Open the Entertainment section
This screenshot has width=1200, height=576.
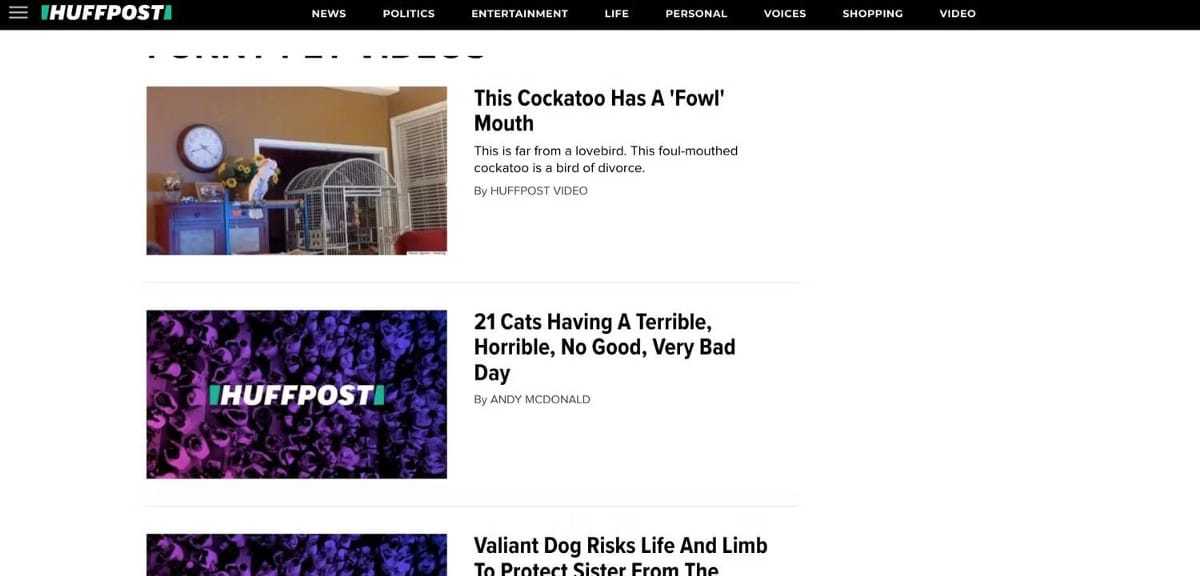pos(519,14)
